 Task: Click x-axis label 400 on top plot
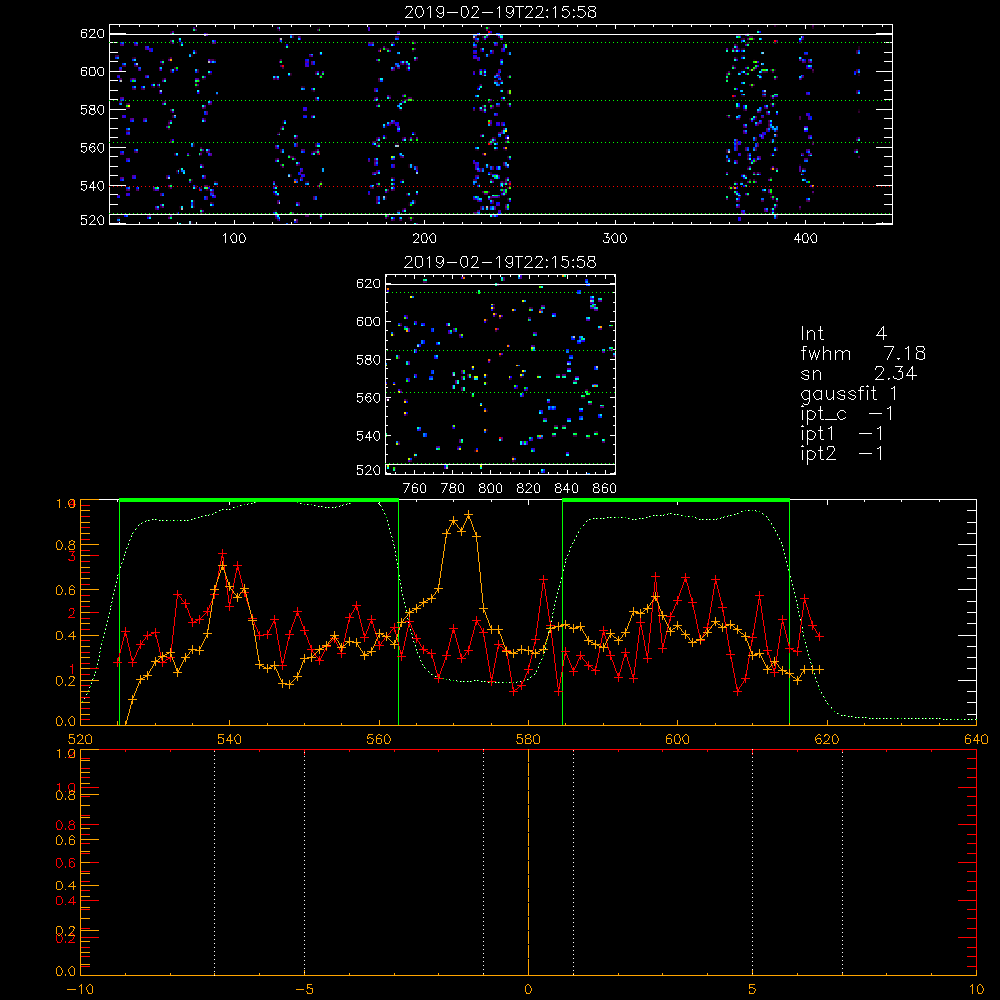(x=805, y=239)
